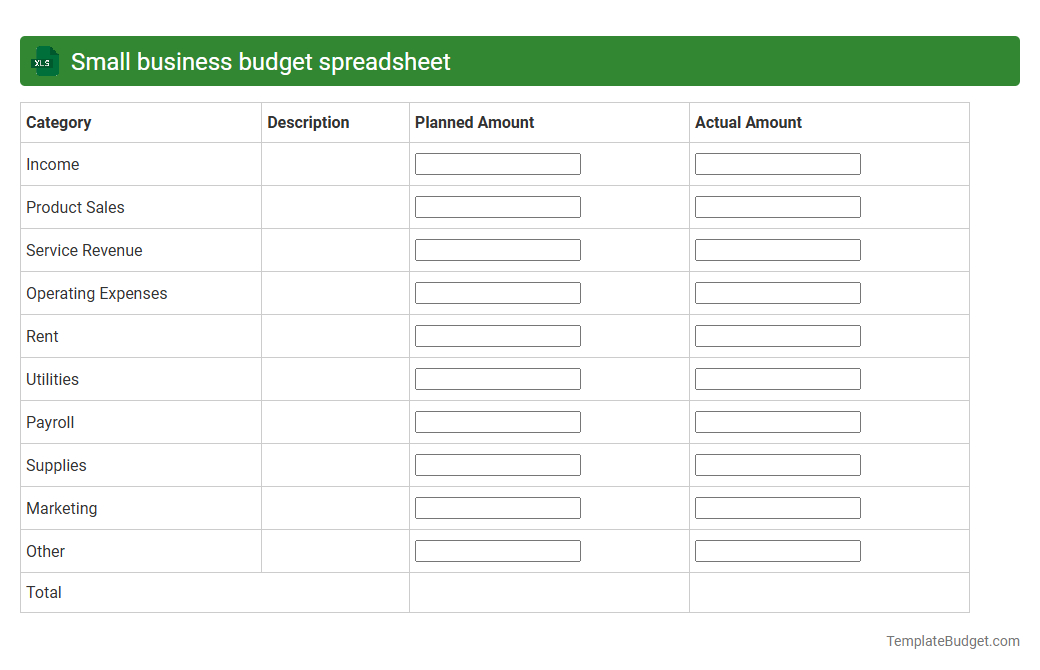The image size is (1040, 670).
Task: Click the Rent actual amount field
Action: [777, 335]
